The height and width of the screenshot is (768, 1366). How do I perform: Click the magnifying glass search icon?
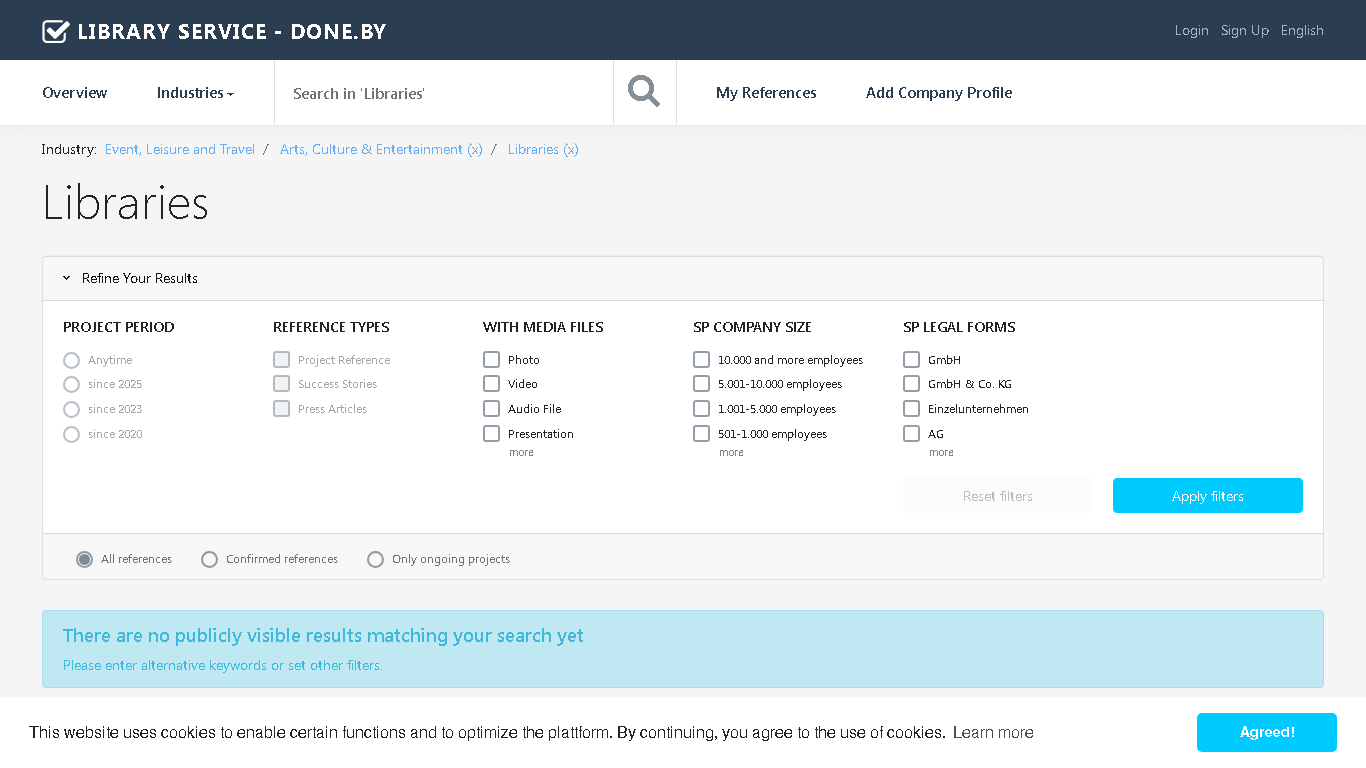644,92
